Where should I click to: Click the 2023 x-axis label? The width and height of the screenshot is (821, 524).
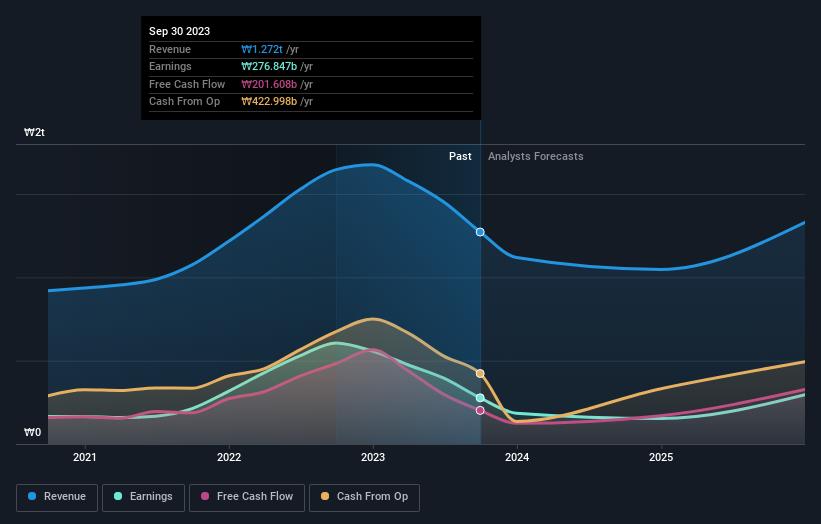[x=373, y=457]
